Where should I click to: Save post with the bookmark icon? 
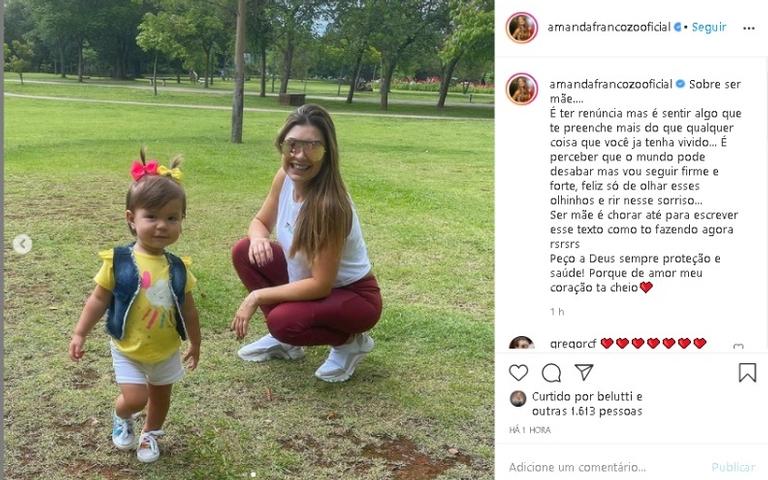pos(747,373)
